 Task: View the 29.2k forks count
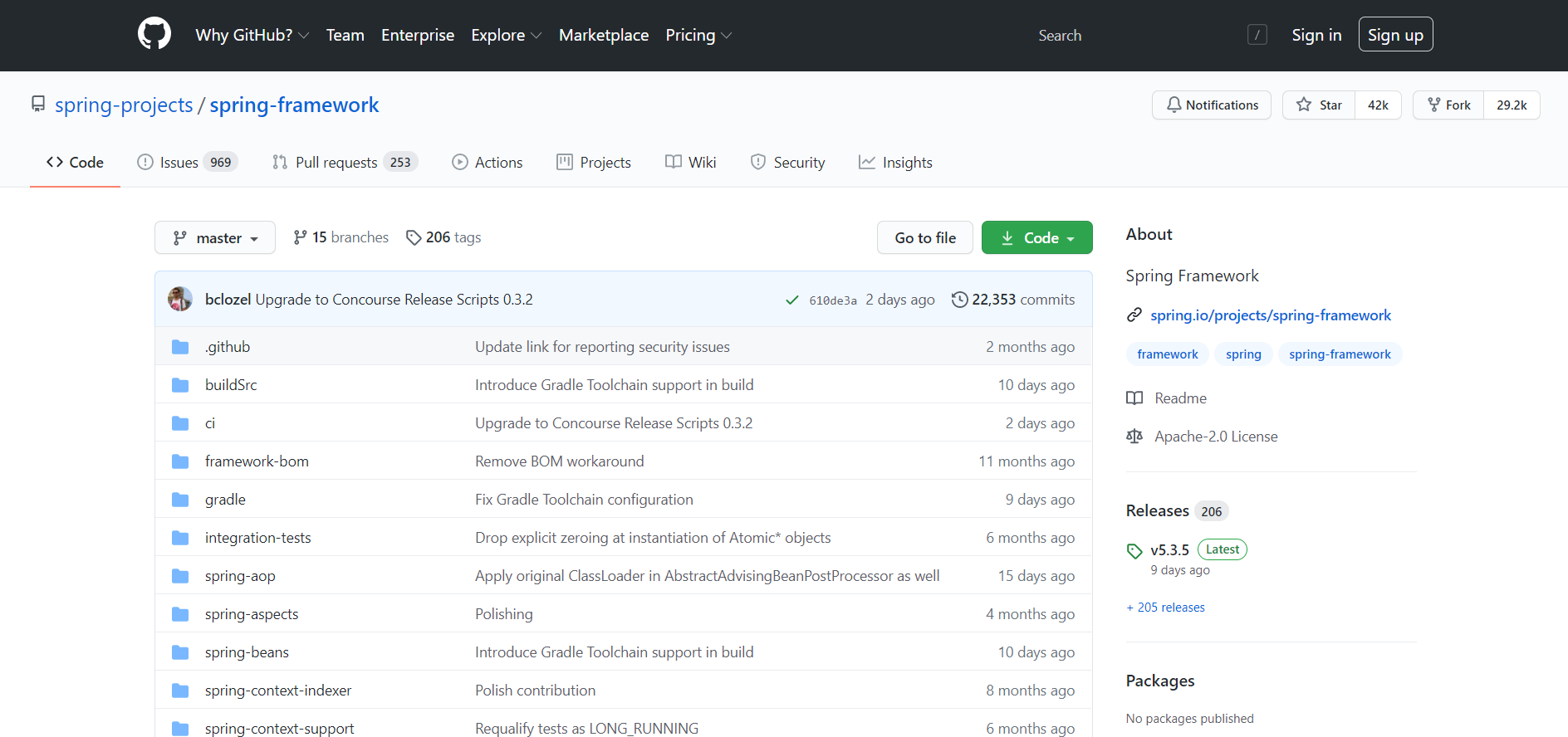1512,105
